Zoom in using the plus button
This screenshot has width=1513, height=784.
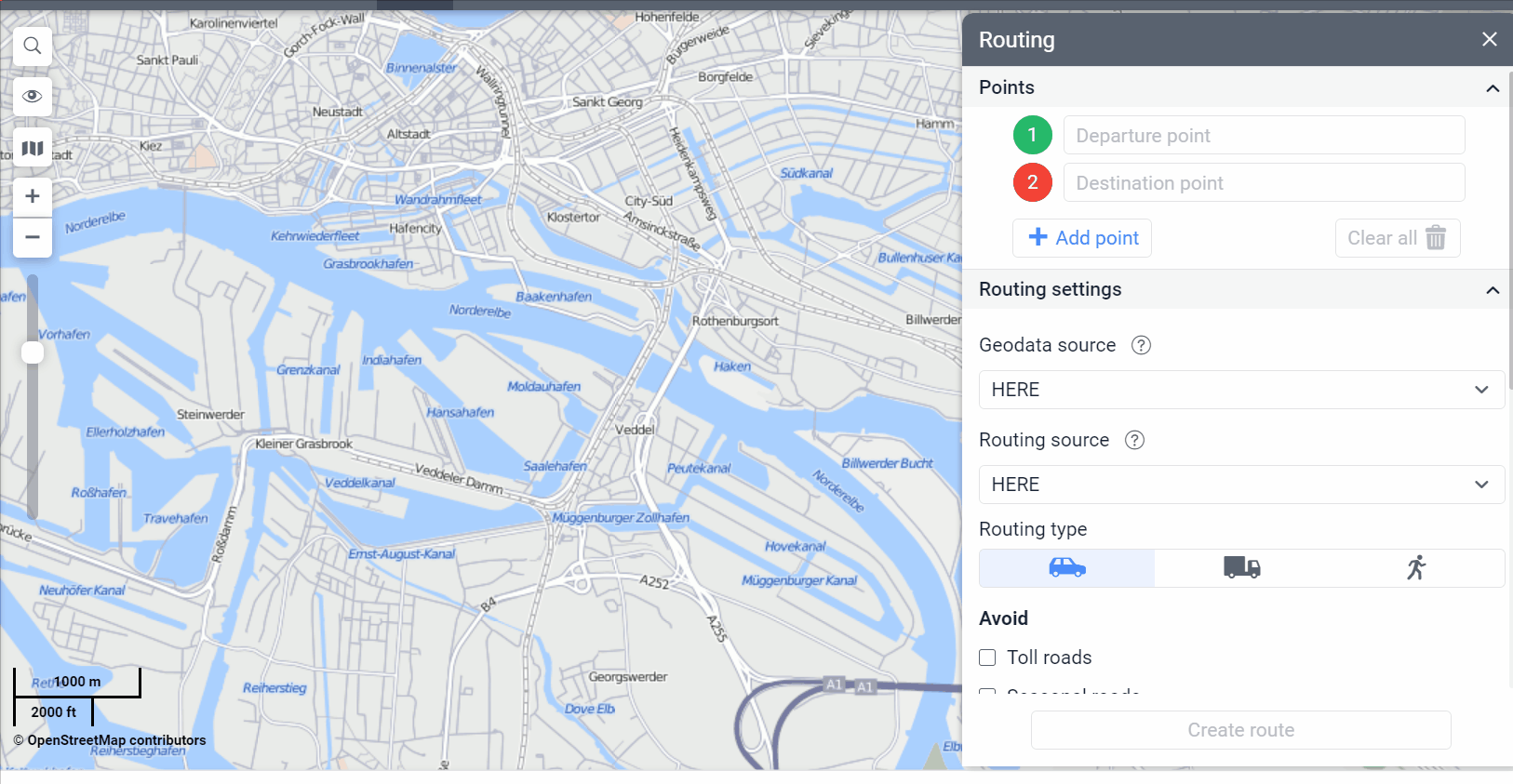pos(33,196)
